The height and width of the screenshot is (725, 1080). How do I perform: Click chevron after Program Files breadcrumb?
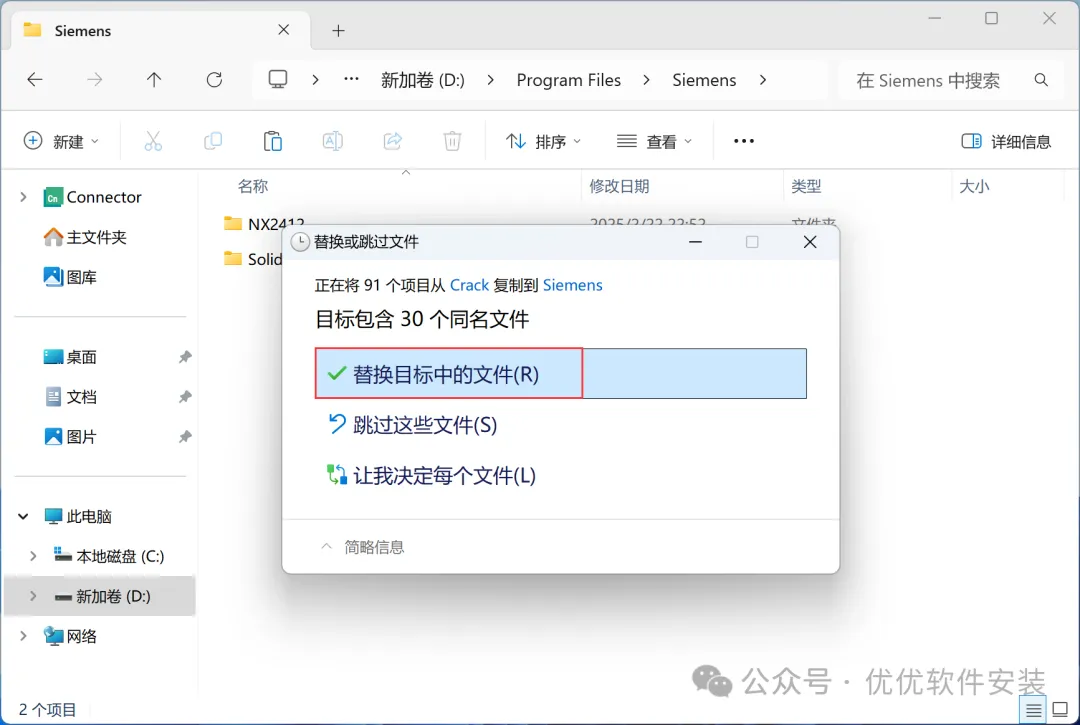click(x=646, y=80)
